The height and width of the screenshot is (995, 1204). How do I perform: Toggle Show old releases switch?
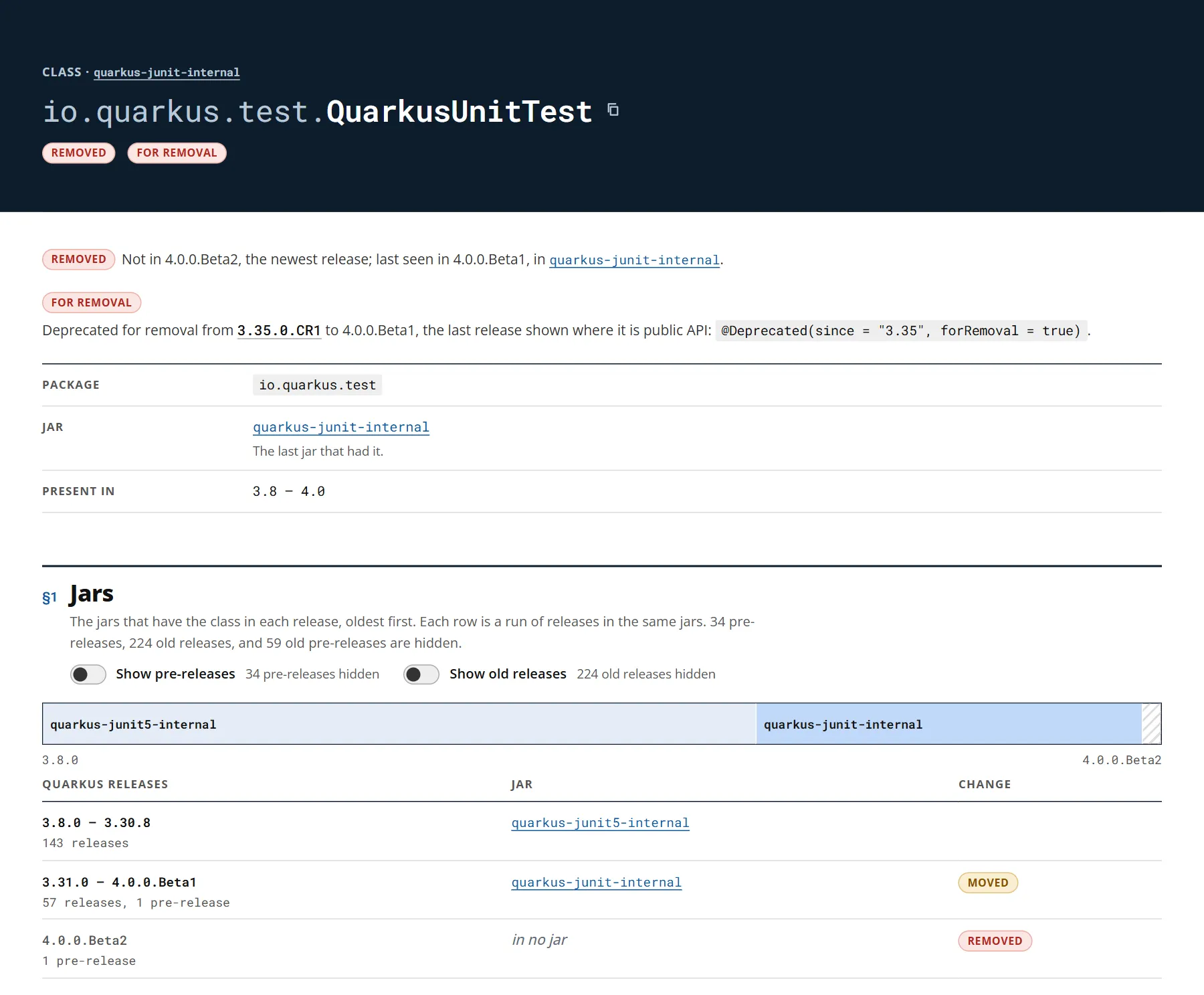pos(421,674)
